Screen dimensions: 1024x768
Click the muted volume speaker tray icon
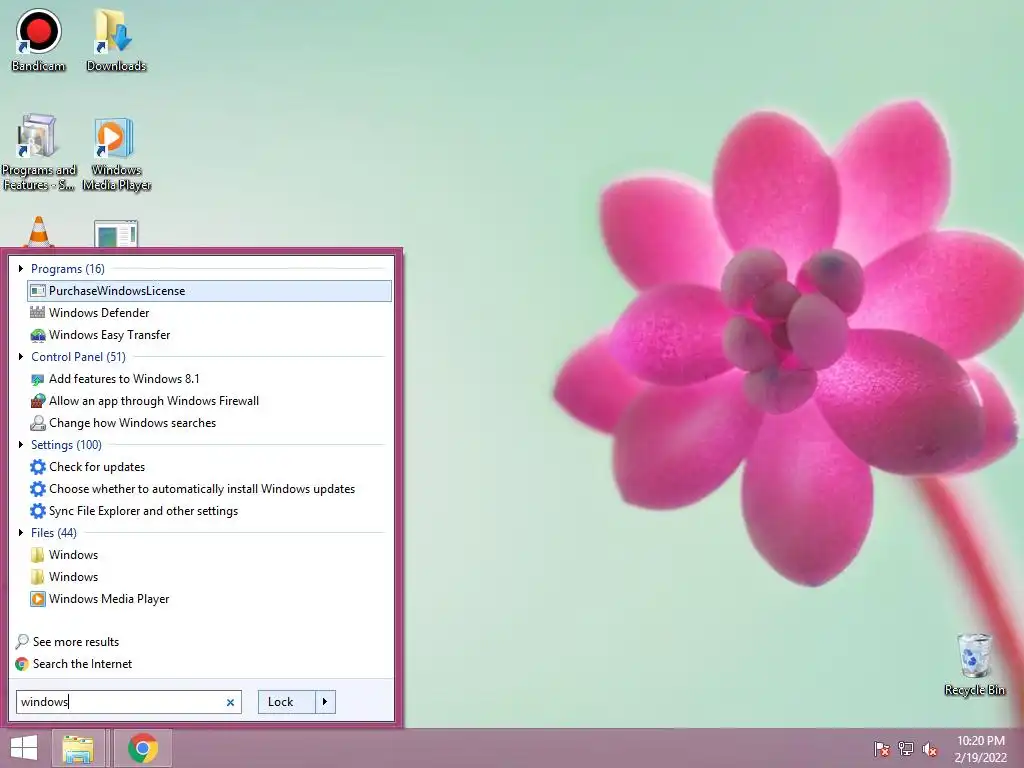(930, 749)
